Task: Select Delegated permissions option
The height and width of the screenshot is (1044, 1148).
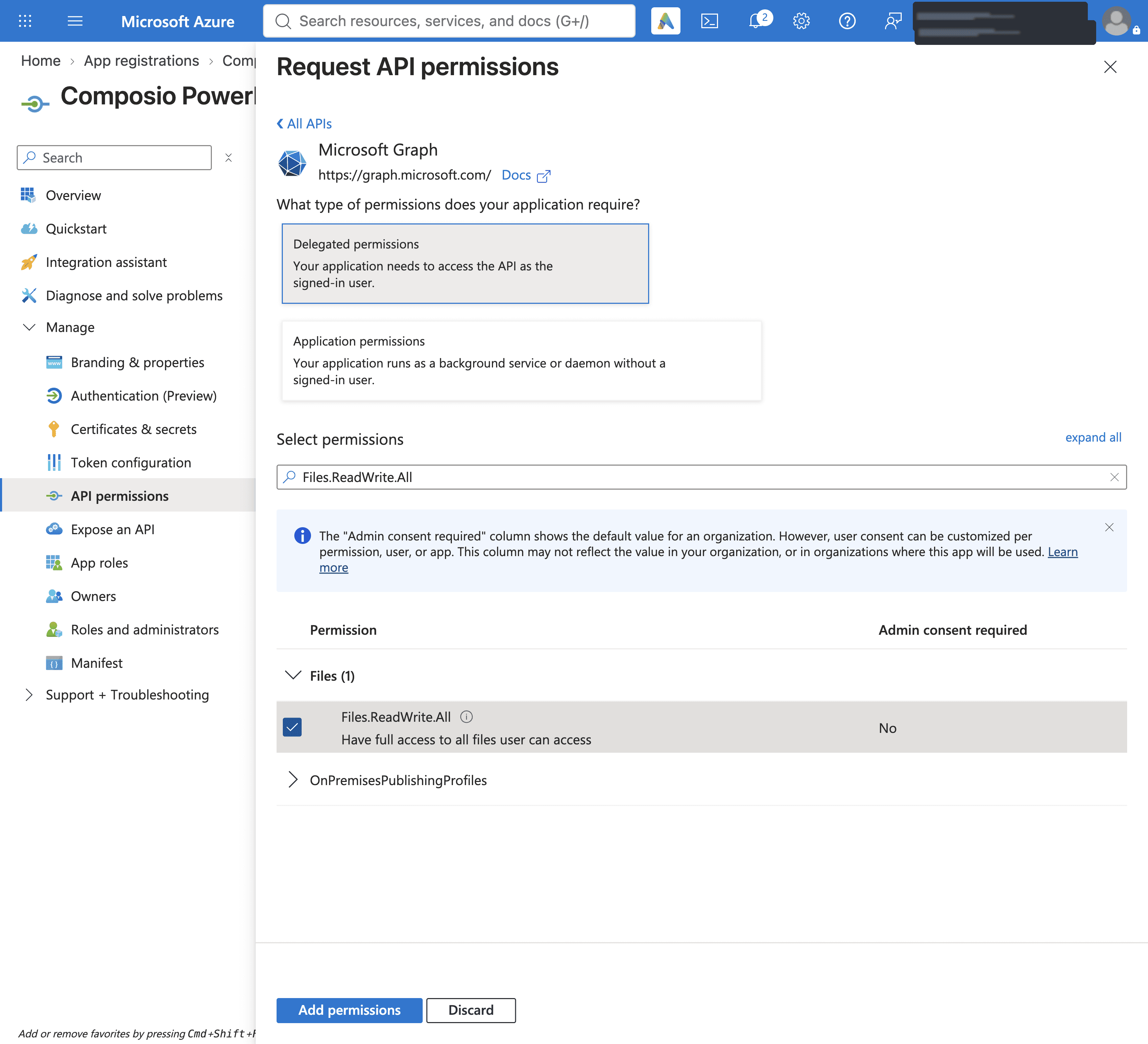Action: 465,263
